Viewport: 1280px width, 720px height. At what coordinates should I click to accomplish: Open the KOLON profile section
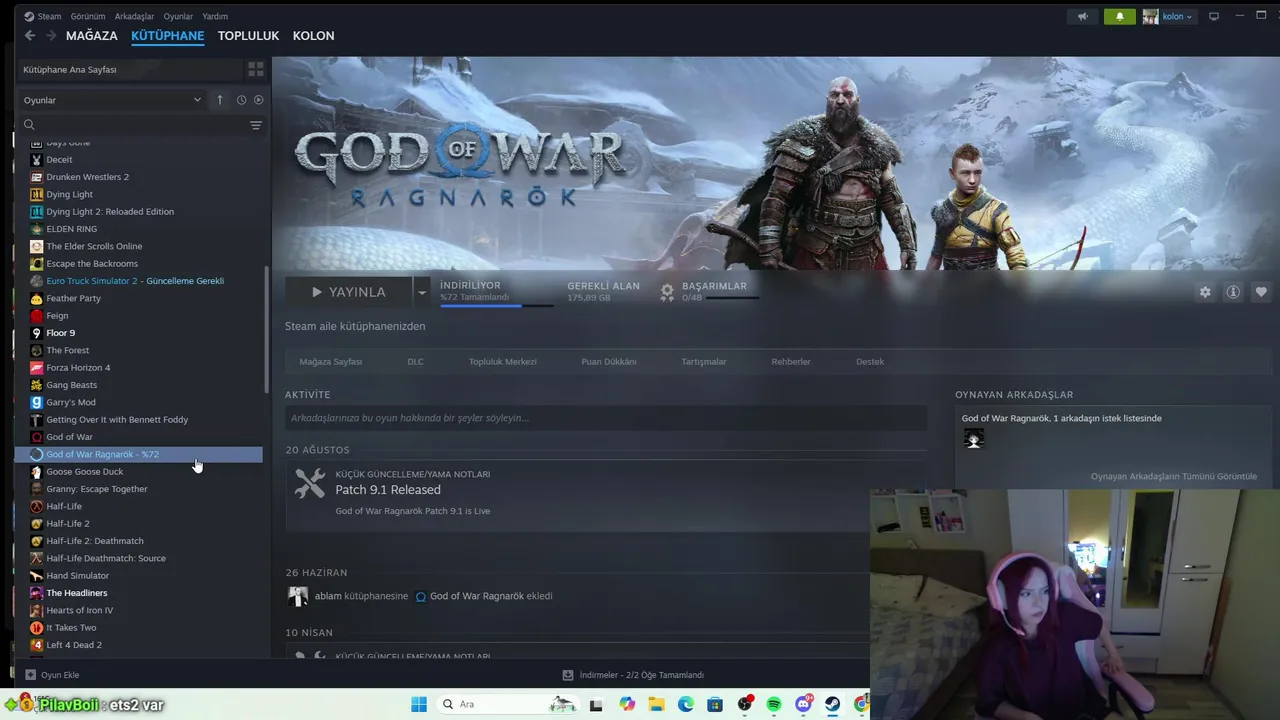coord(314,36)
